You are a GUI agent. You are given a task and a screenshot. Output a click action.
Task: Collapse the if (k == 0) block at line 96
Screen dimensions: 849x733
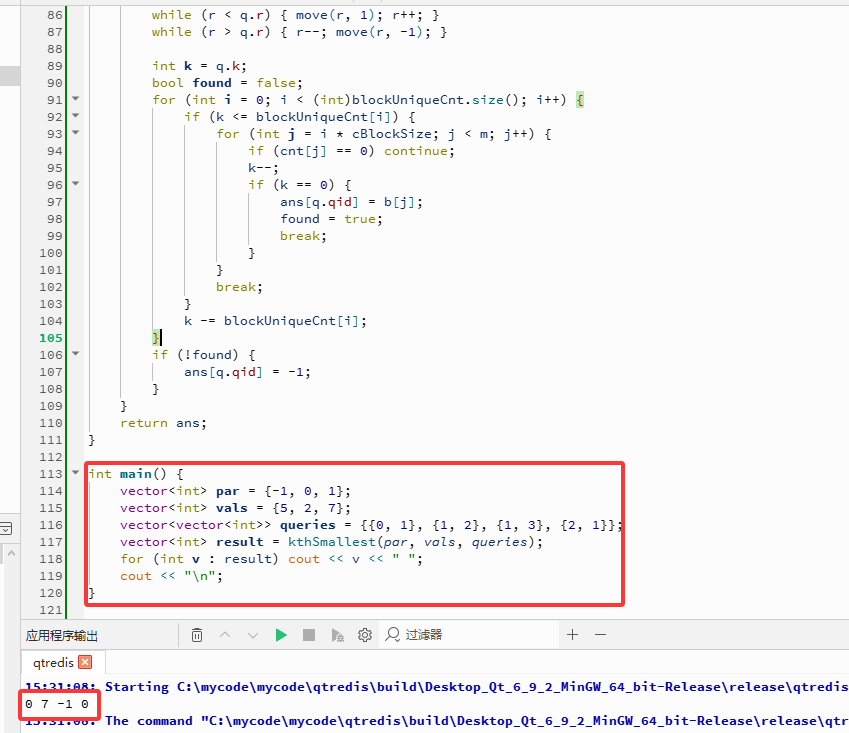tap(76, 184)
